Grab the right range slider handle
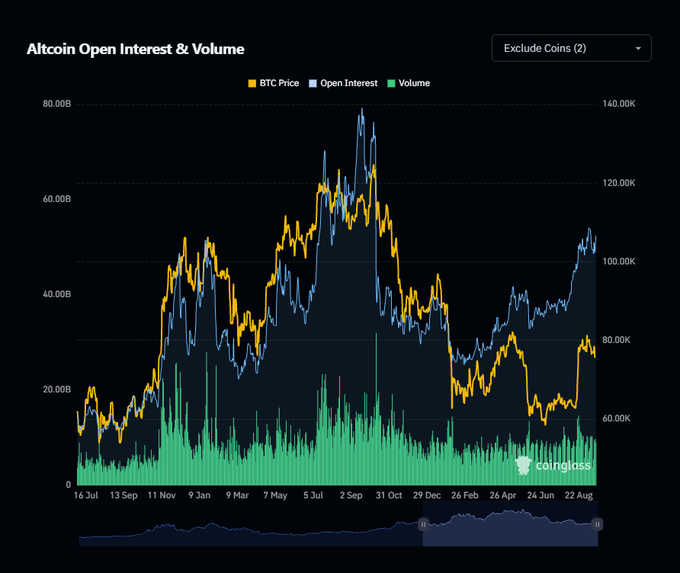Viewport: 680px width, 573px height. coord(597,524)
